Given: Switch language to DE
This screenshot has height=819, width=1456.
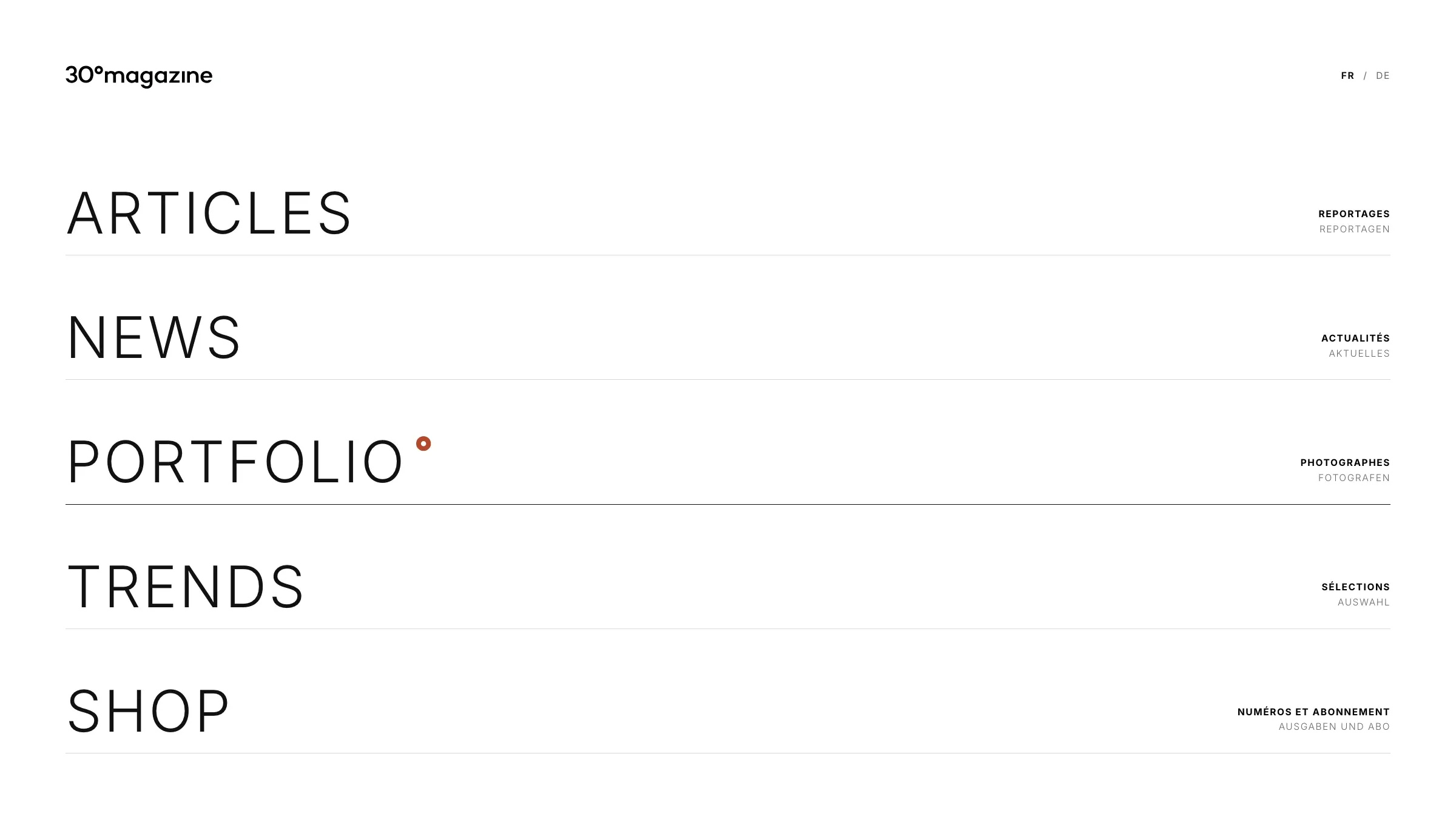Looking at the screenshot, I should (1383, 76).
